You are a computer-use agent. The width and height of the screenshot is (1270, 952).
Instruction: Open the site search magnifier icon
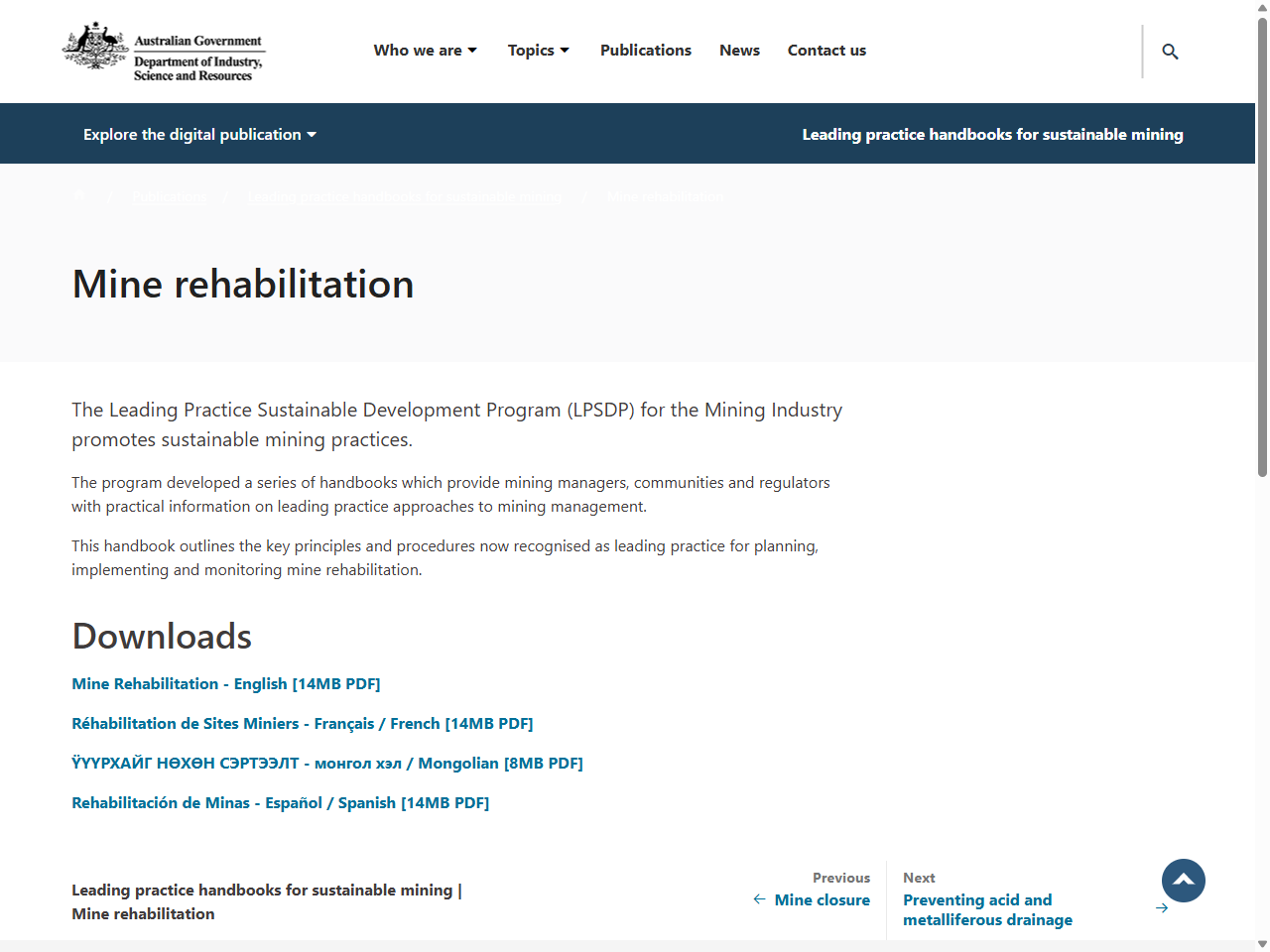click(1170, 52)
